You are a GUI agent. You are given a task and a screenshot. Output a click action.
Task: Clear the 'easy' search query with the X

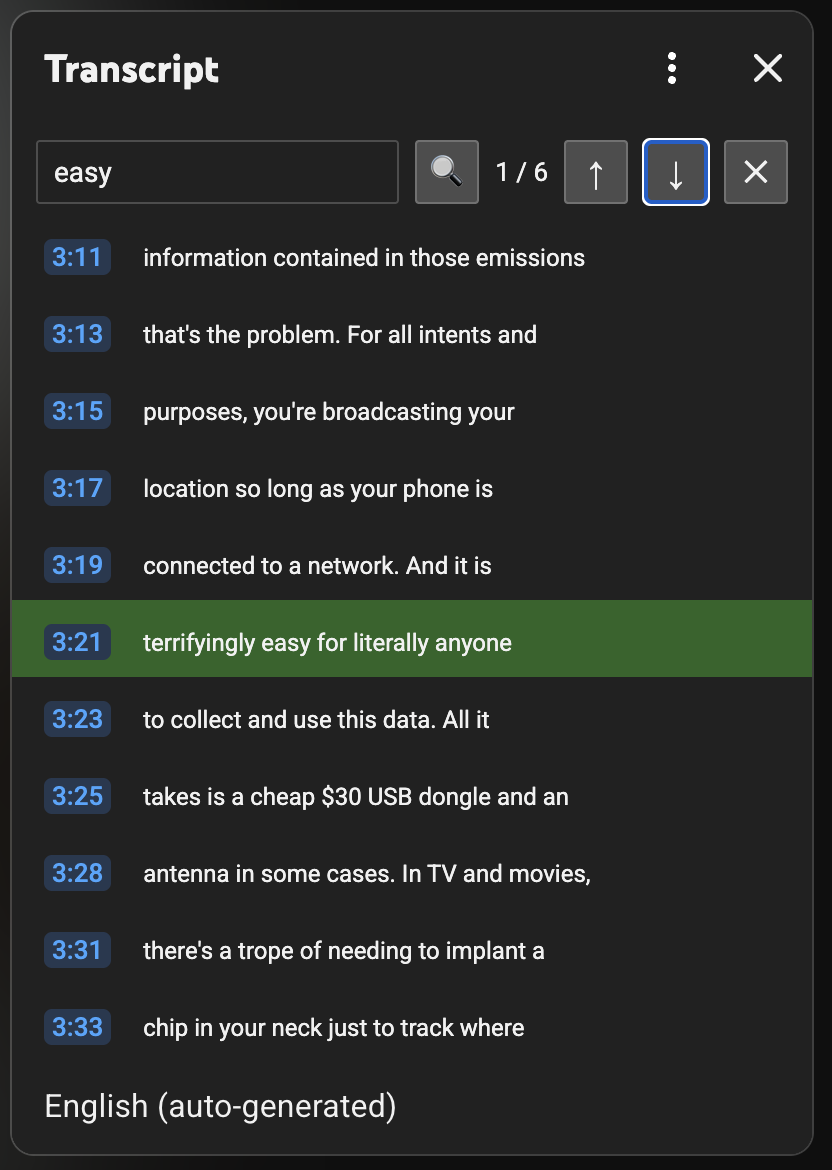tap(755, 171)
